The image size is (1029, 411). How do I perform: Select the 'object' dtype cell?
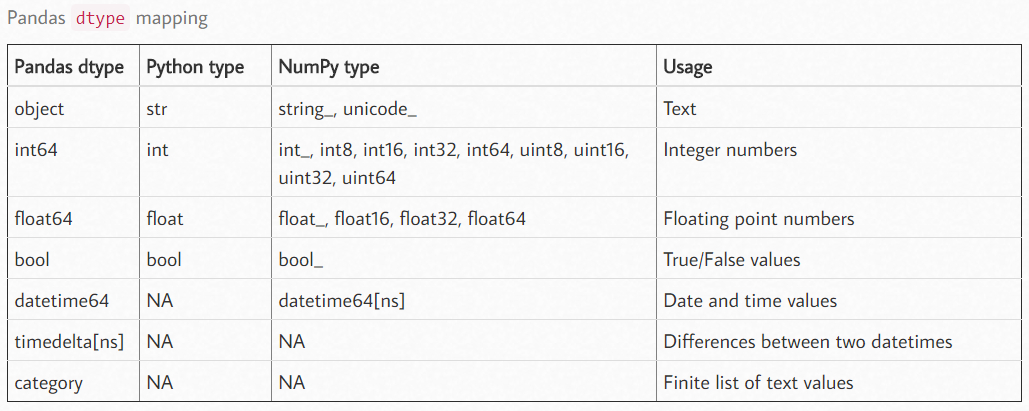41,109
